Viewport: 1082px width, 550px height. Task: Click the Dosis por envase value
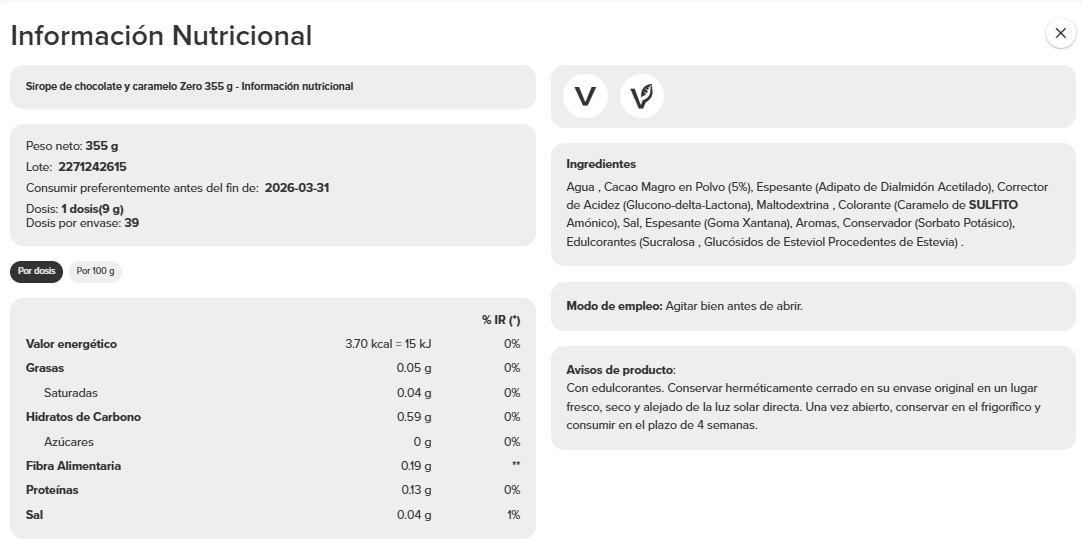pos(131,223)
